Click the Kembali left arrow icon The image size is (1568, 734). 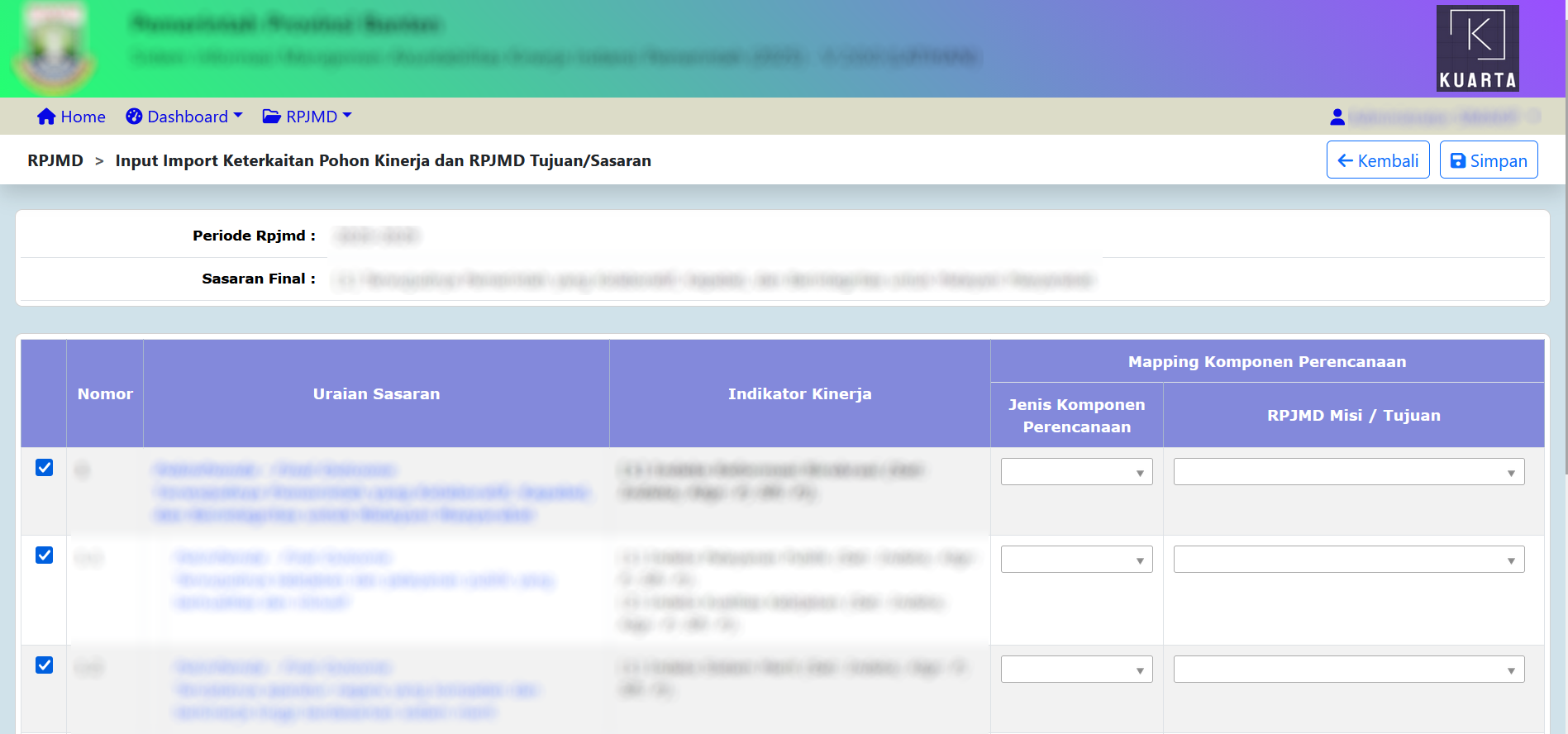coord(1345,160)
